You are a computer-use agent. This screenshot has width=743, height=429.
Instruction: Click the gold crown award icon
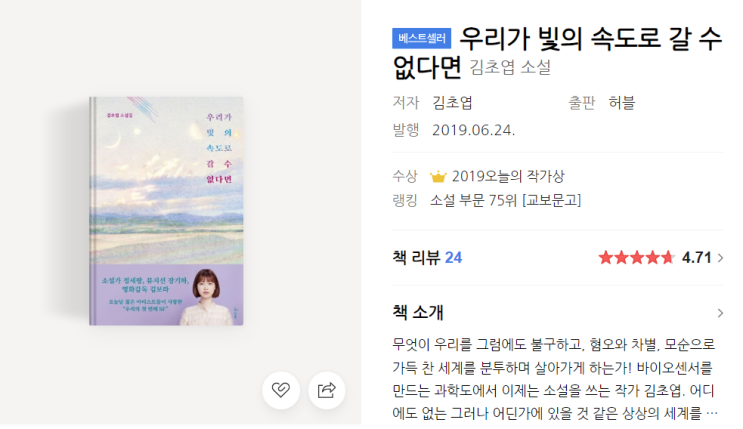coord(438,177)
